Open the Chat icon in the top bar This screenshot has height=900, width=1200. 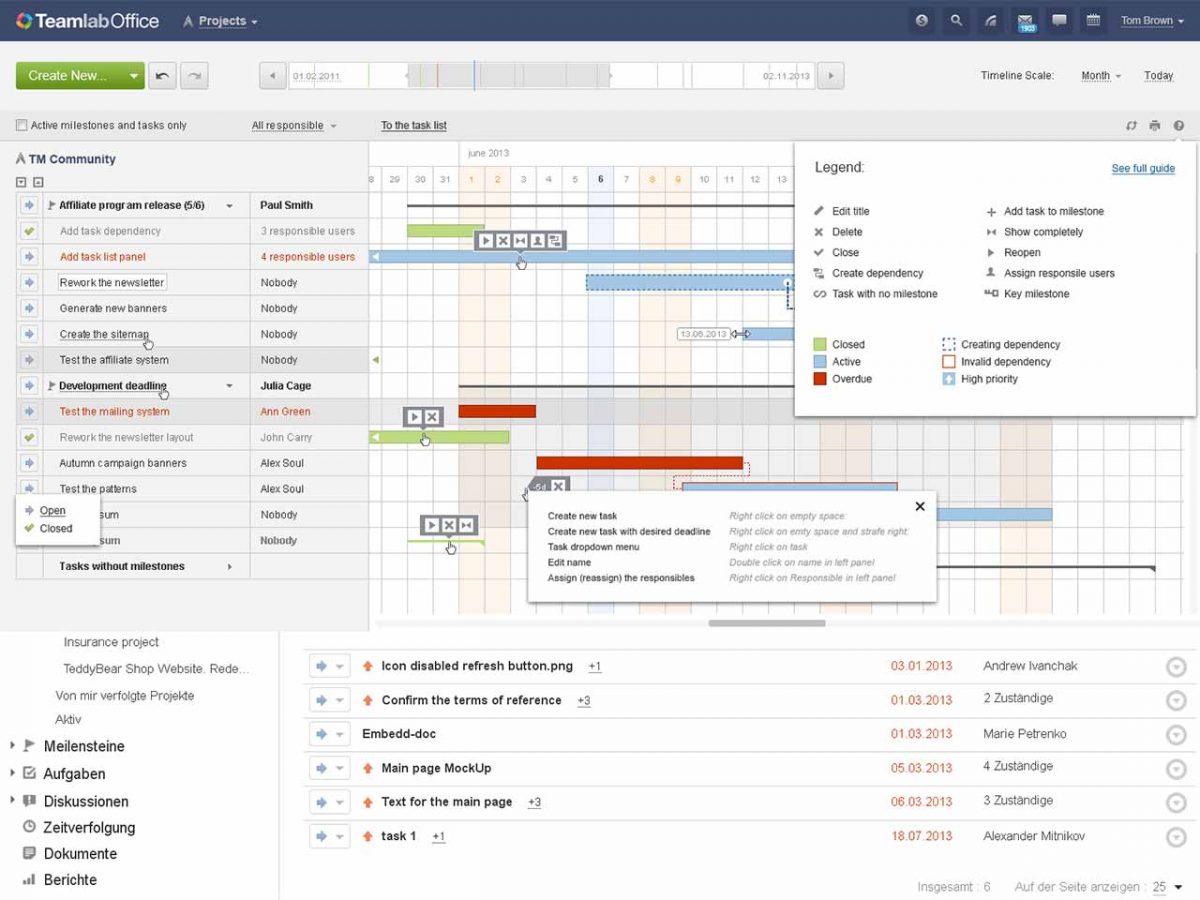pyautogui.click(x=1060, y=20)
